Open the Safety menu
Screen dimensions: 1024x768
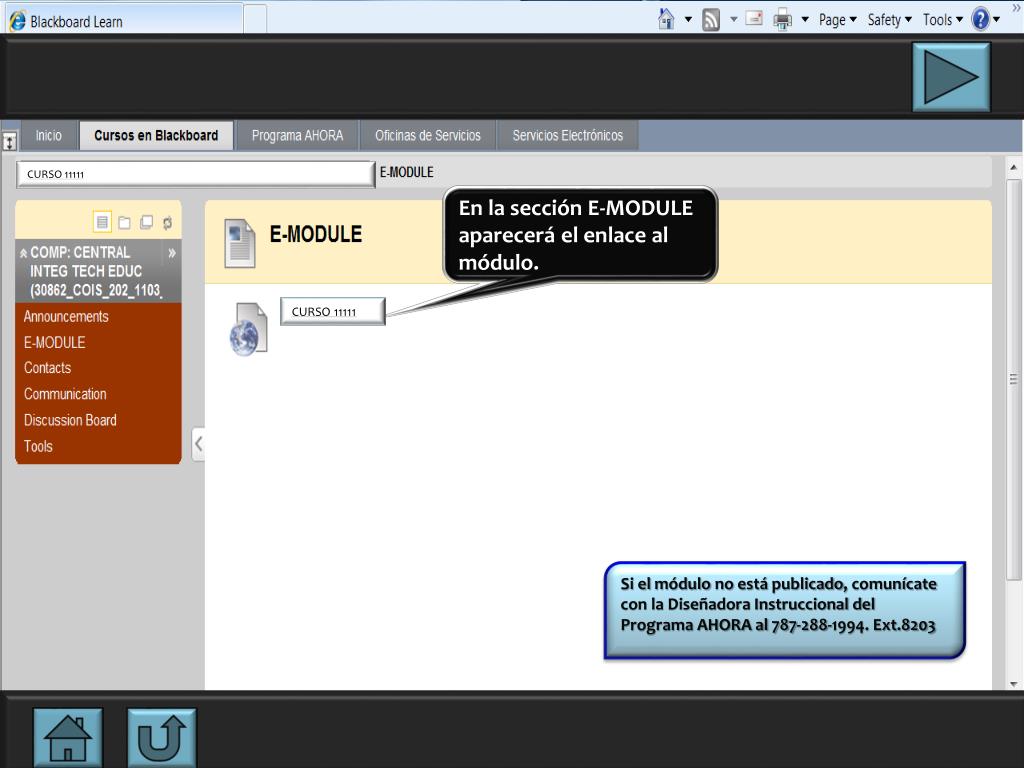pyautogui.click(x=889, y=20)
